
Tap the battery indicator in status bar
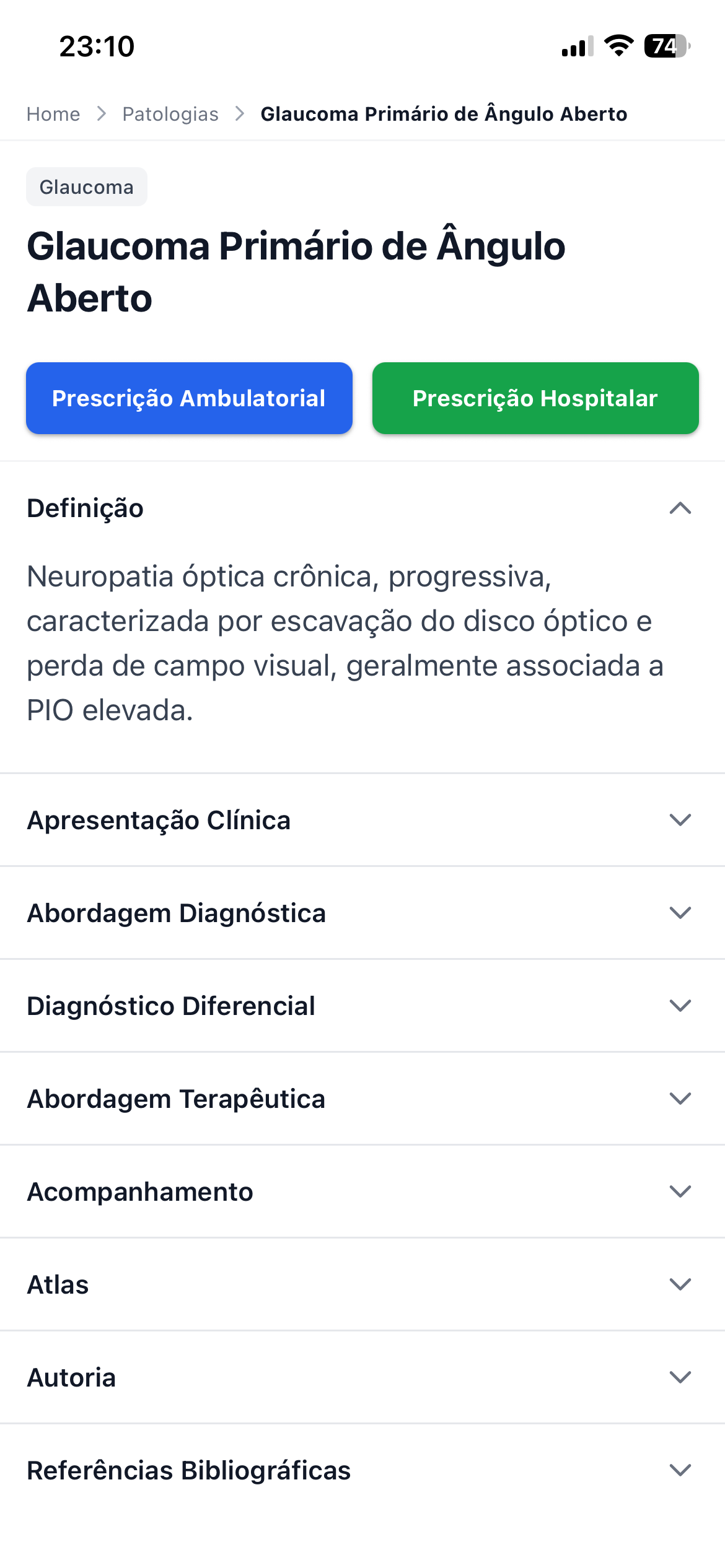pyautogui.click(x=667, y=46)
